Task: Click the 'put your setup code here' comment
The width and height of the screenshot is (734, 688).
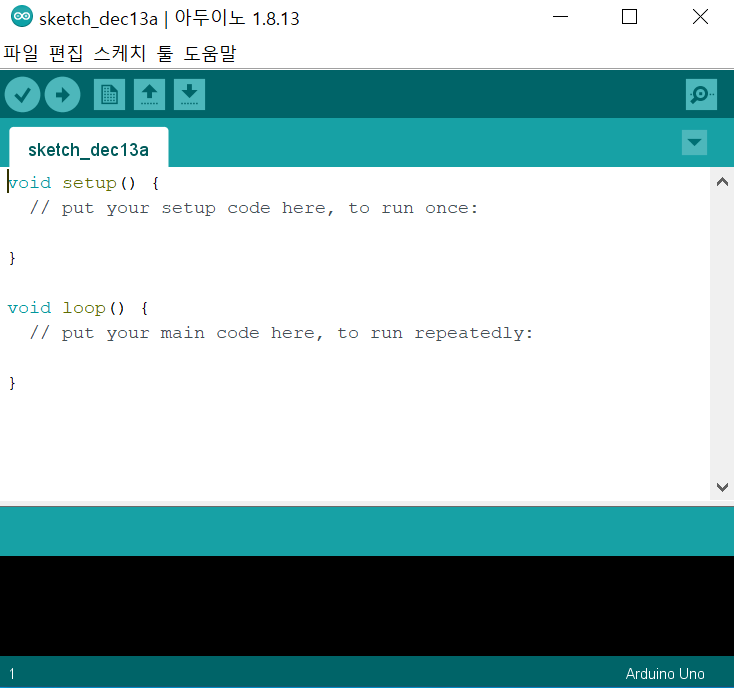Action: 254,208
